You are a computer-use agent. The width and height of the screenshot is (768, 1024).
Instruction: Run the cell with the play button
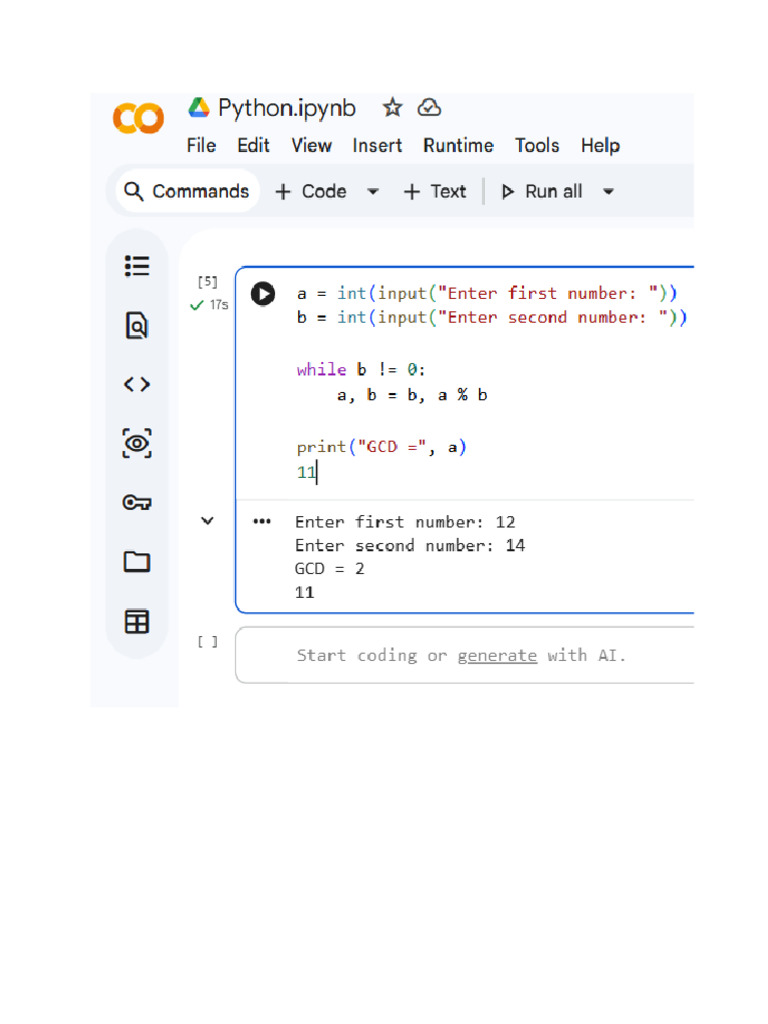point(263,294)
